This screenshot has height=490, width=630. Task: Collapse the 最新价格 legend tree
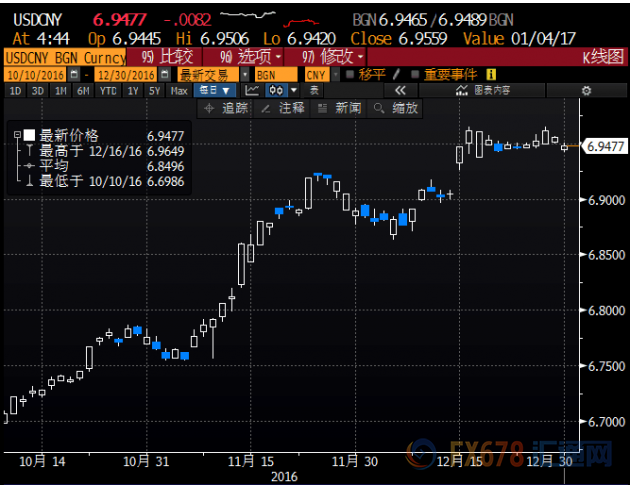(x=17, y=135)
